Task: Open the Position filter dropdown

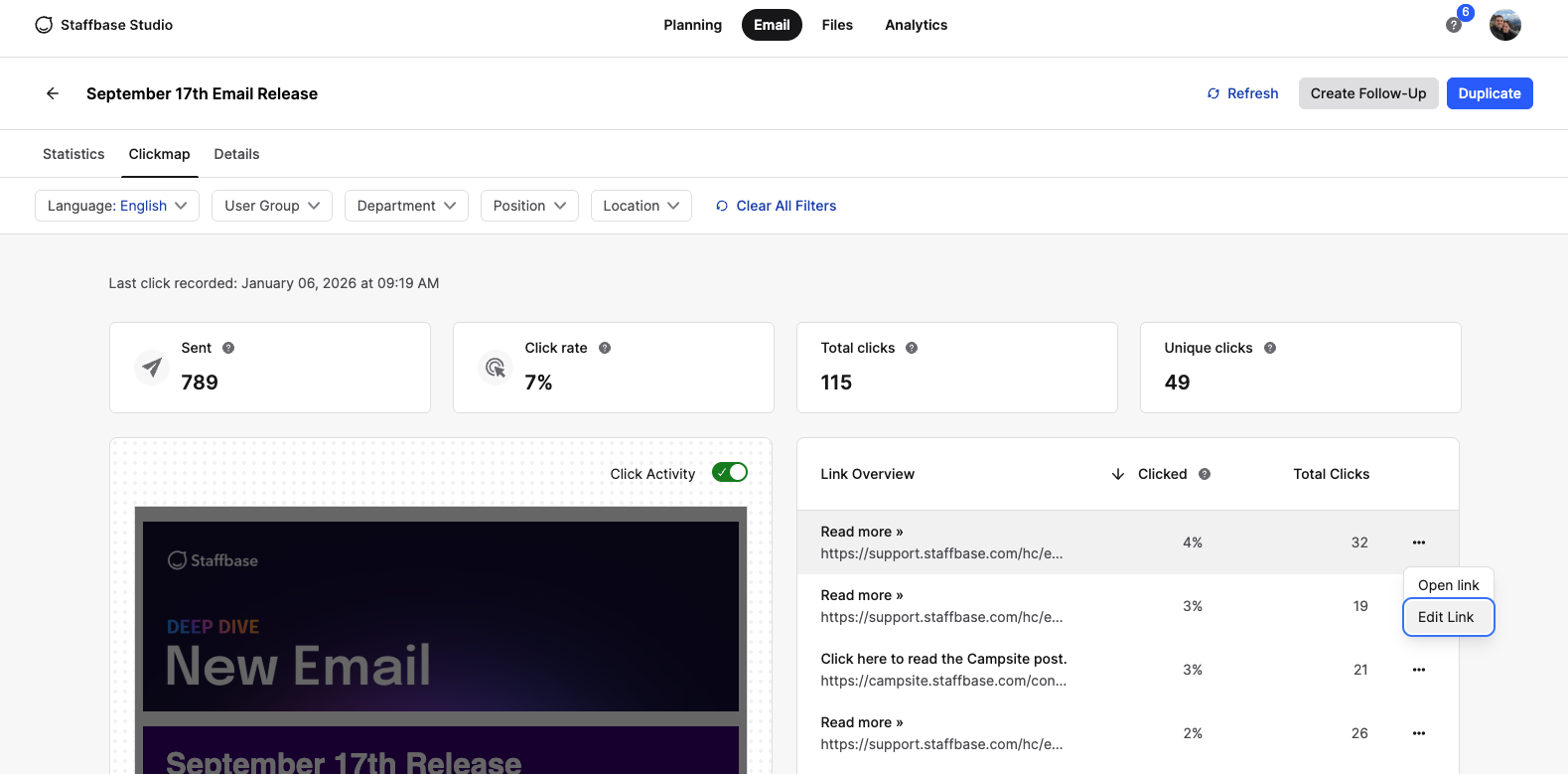Action: pyautogui.click(x=529, y=206)
